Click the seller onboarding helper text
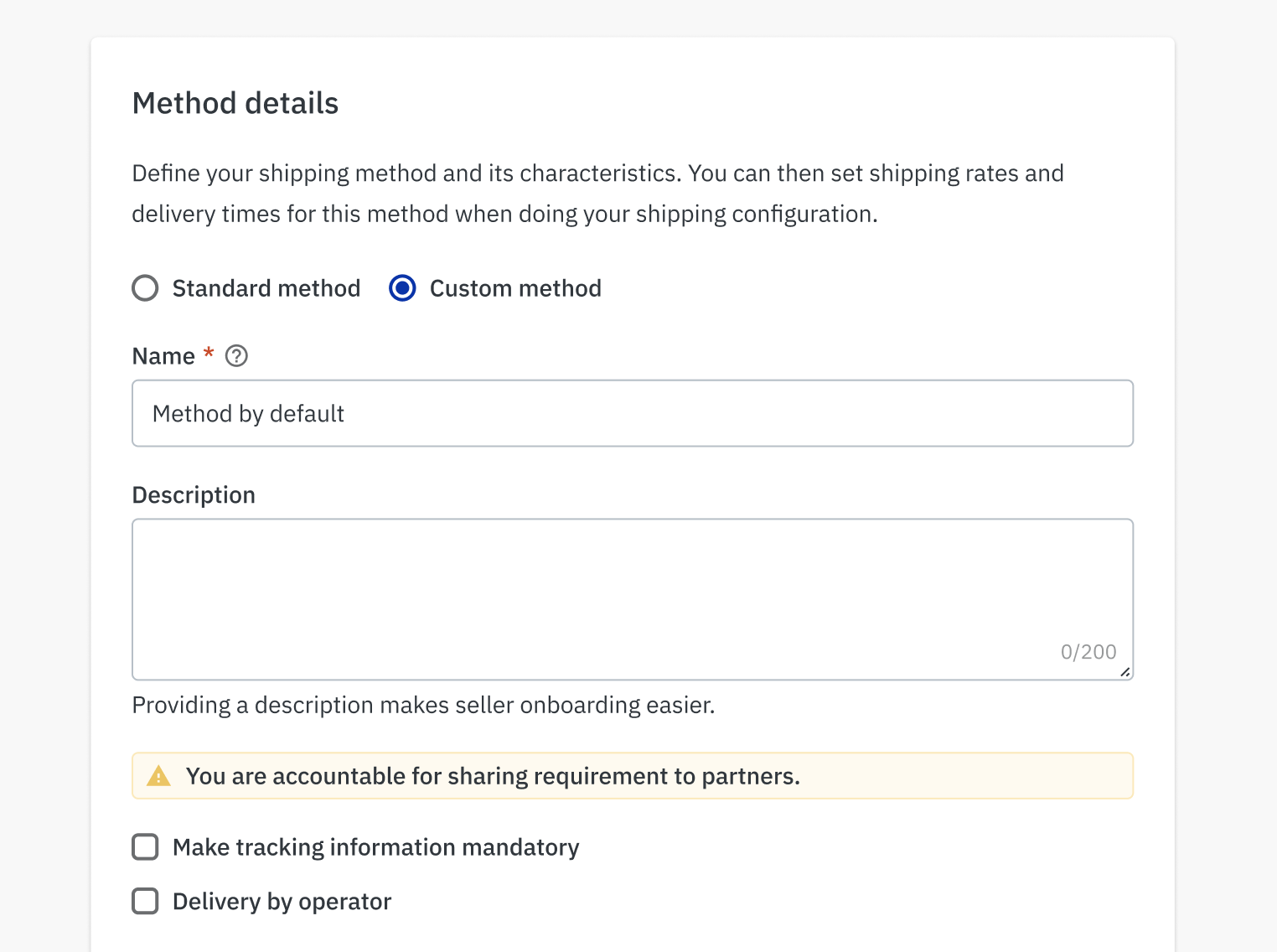Screen dimensions: 1277x952 423,706
